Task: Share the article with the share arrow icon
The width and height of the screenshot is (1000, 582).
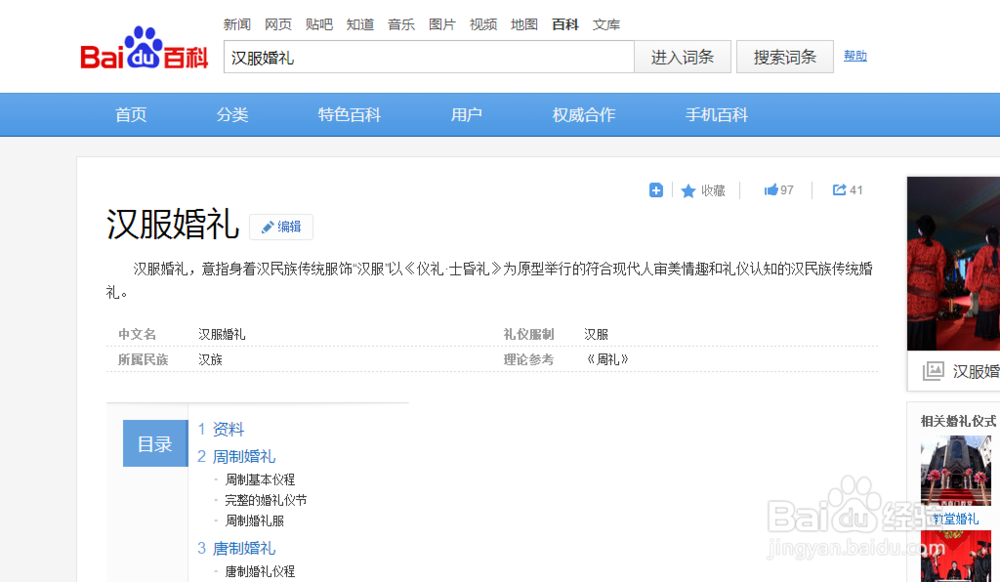Action: point(840,190)
